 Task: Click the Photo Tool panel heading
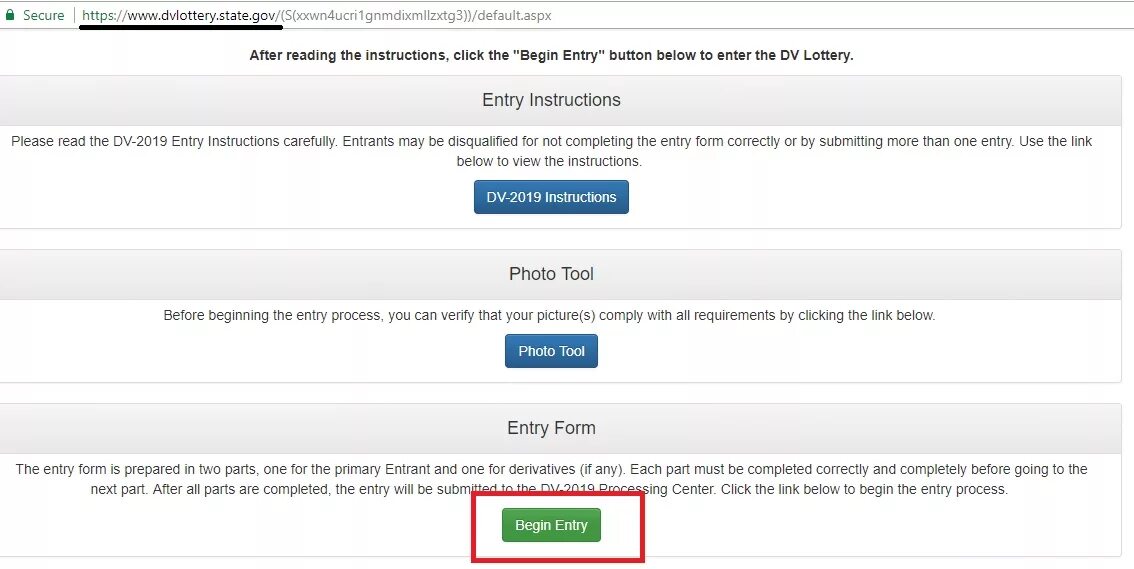(551, 274)
